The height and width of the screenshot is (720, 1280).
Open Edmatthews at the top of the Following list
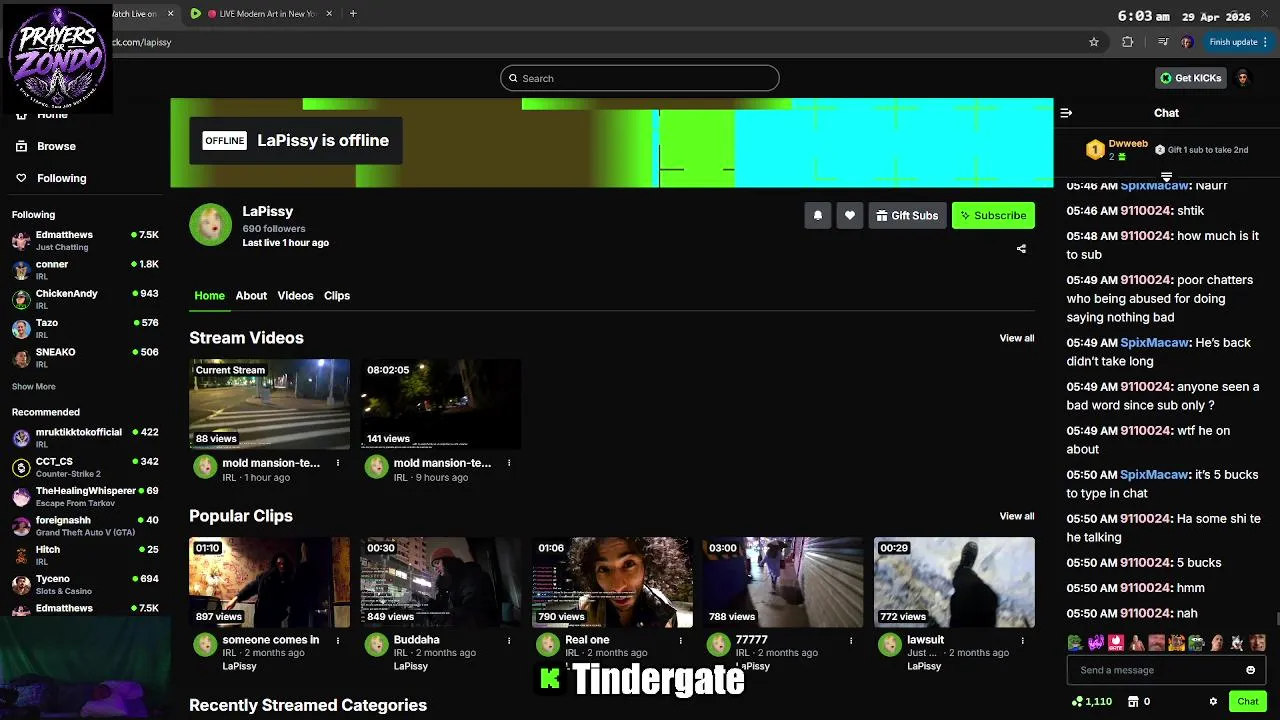click(x=85, y=240)
